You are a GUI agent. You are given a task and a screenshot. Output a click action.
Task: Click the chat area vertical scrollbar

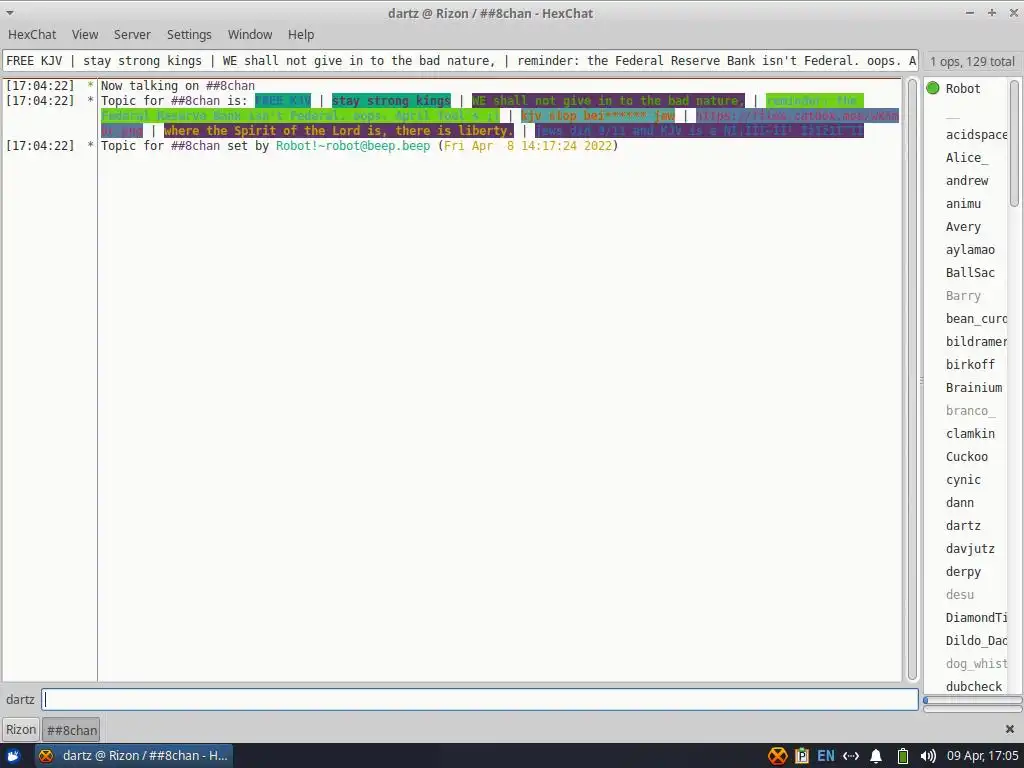pos(912,379)
